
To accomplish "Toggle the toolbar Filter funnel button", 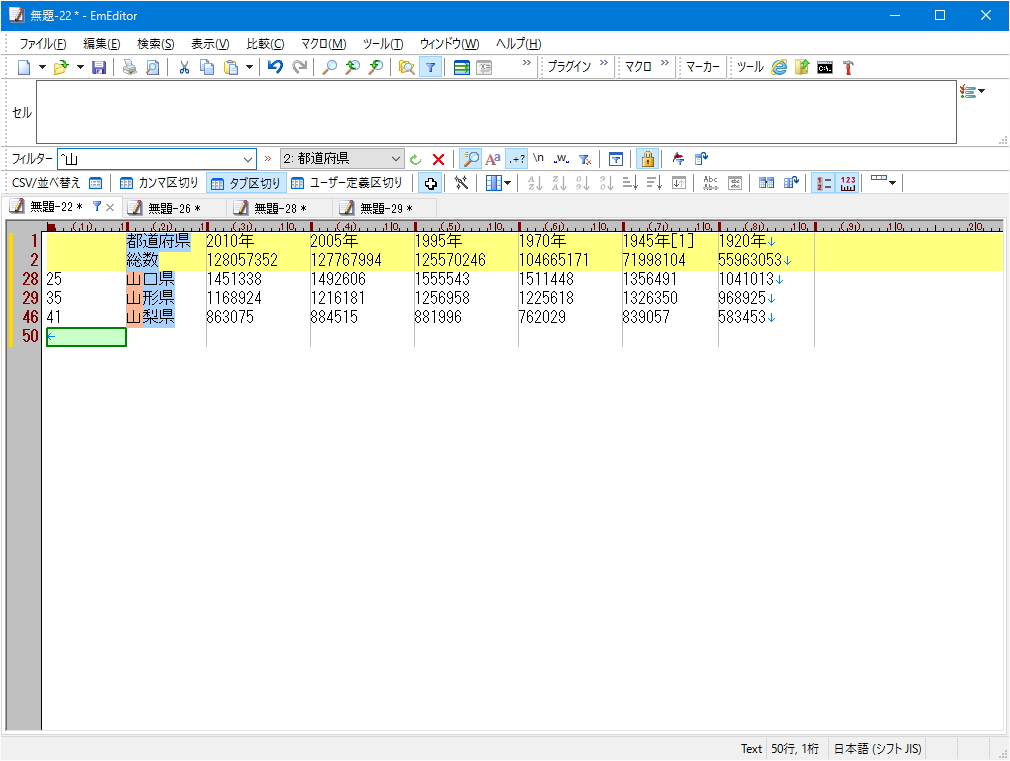I will pos(430,67).
